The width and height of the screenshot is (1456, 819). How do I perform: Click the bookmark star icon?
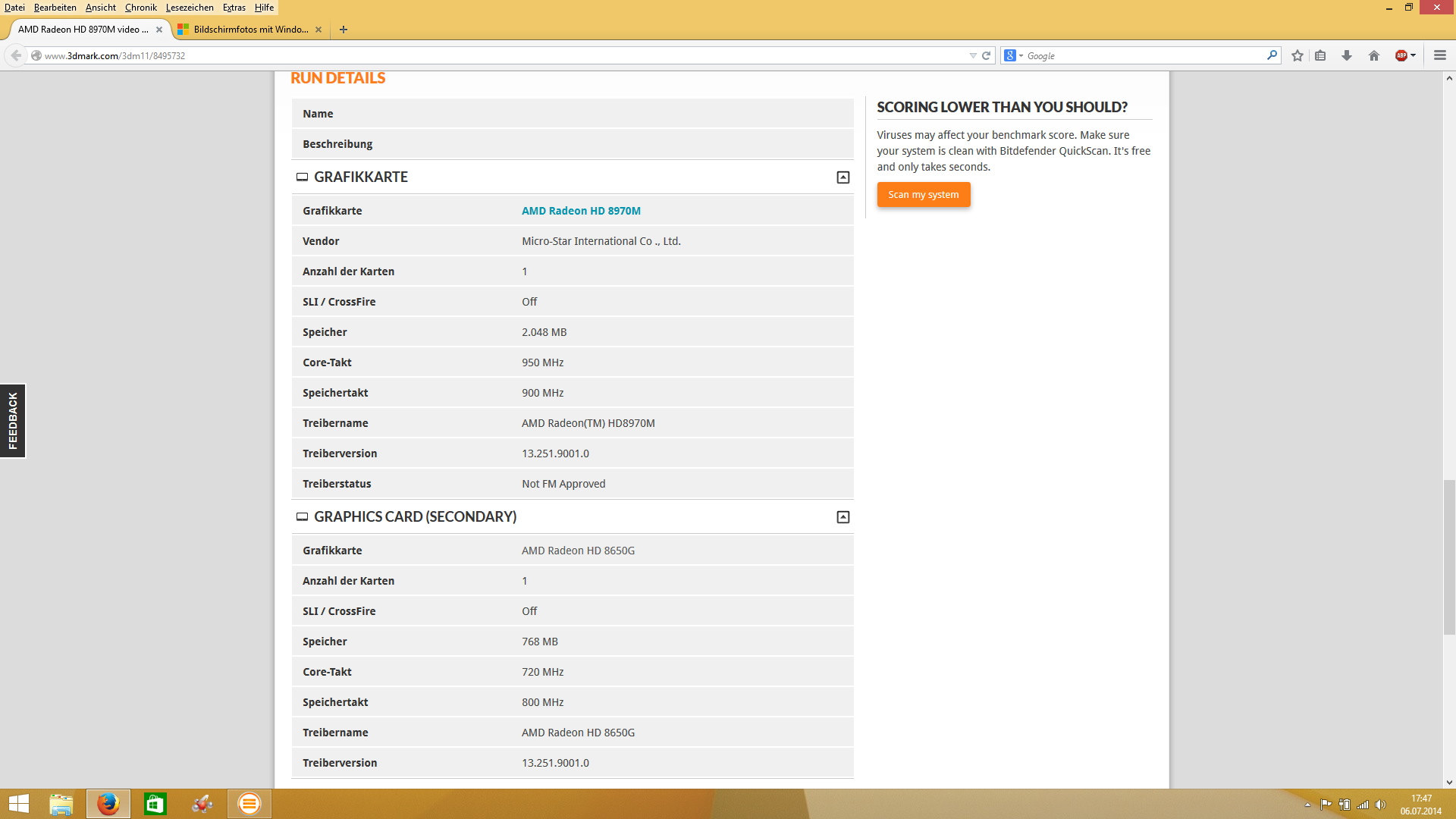click(1298, 55)
